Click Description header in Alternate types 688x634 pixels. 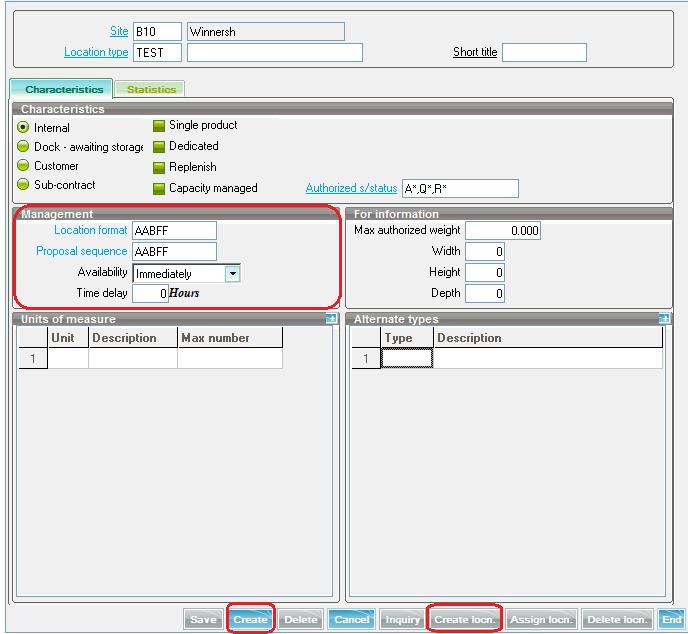click(548, 338)
